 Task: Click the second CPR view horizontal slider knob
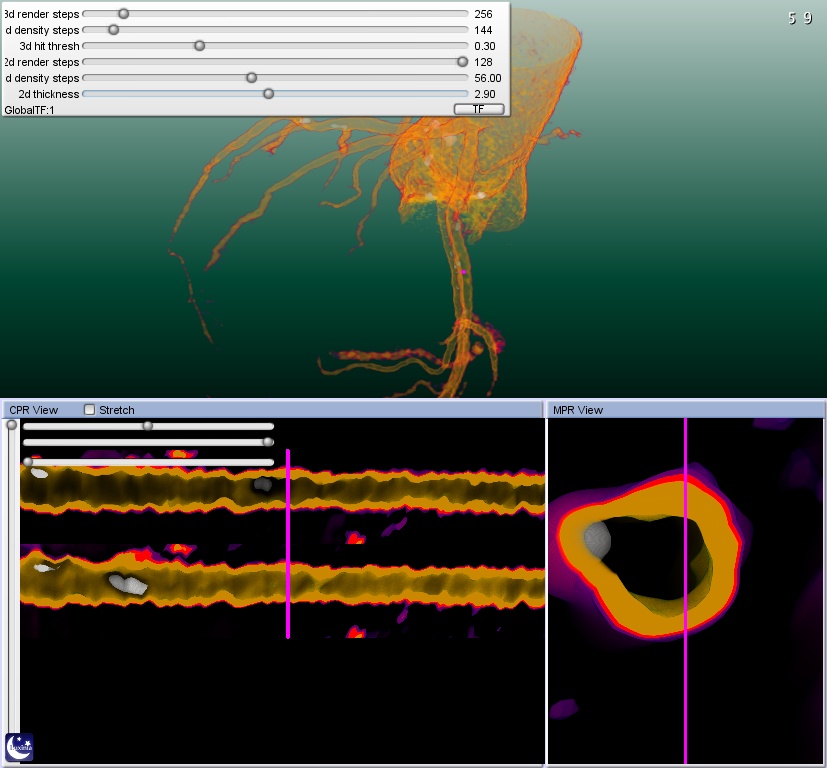(267, 442)
